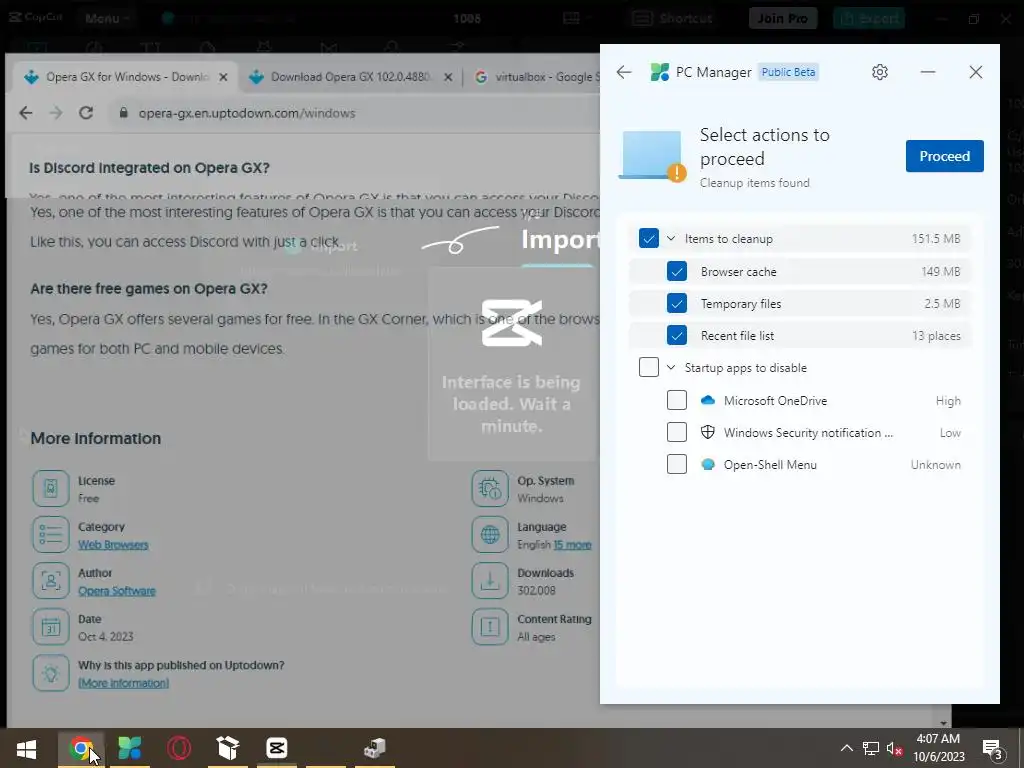1024x768 pixels.
Task: Open the CapCut Menu dropdown
Action: click(106, 18)
